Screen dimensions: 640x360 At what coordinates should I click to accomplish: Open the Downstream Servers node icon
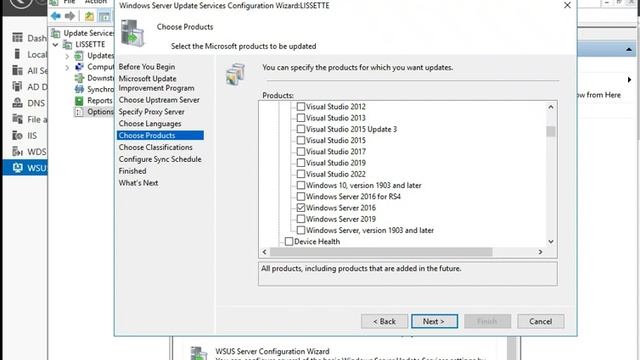click(79, 78)
